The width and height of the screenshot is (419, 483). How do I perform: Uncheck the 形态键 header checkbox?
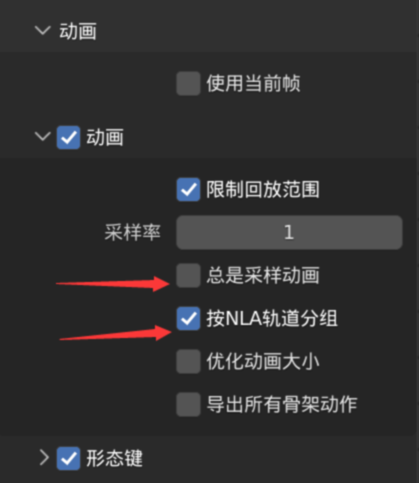click(x=68, y=458)
